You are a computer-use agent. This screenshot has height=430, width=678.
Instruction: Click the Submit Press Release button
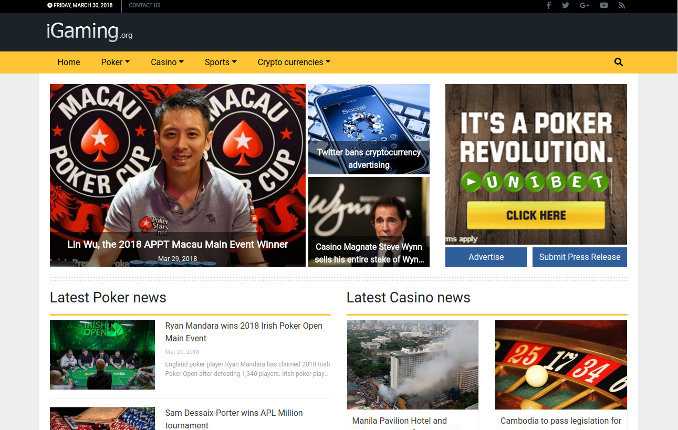point(579,257)
